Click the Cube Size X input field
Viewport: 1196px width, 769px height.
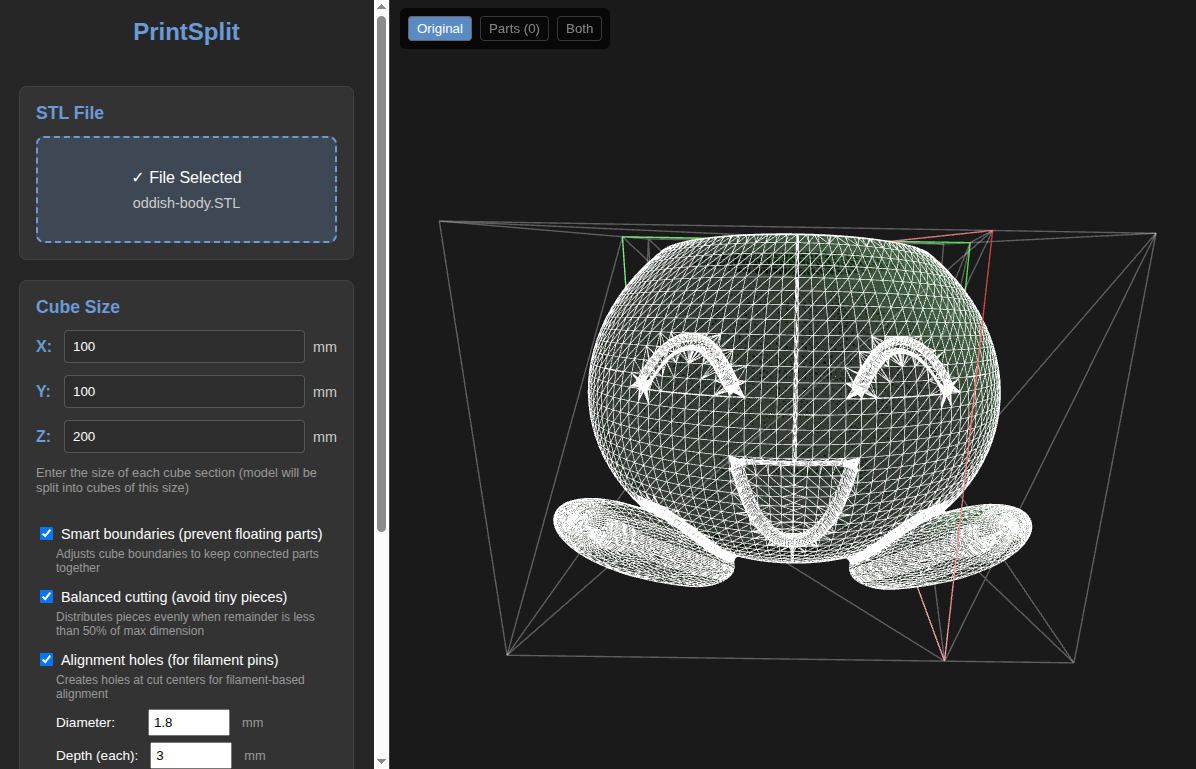184,347
